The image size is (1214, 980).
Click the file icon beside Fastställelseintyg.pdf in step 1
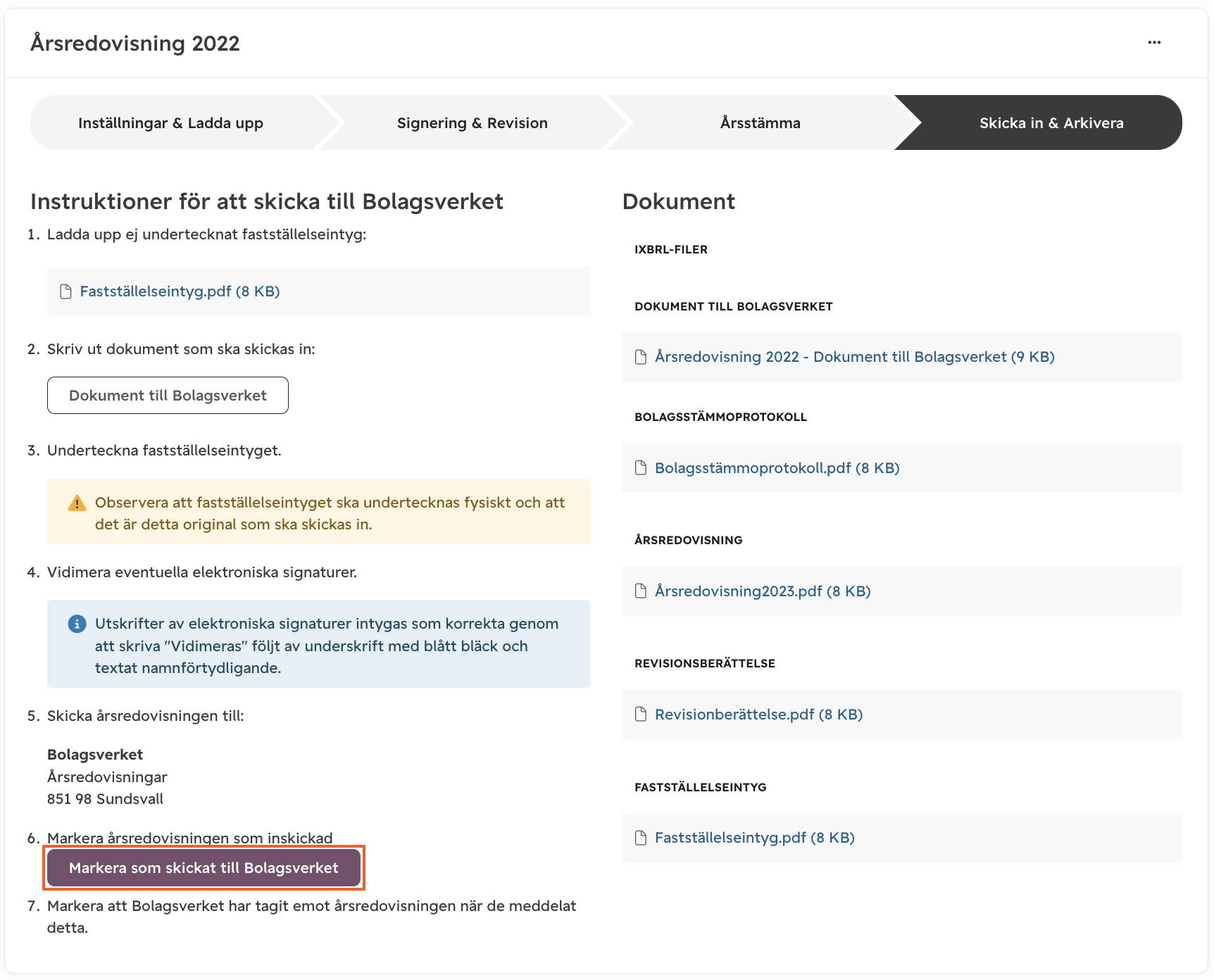pos(65,291)
